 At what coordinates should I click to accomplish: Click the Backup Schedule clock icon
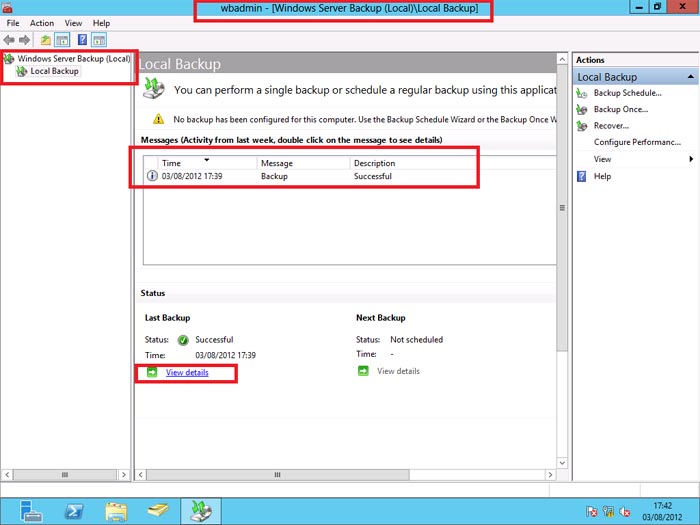(581, 93)
